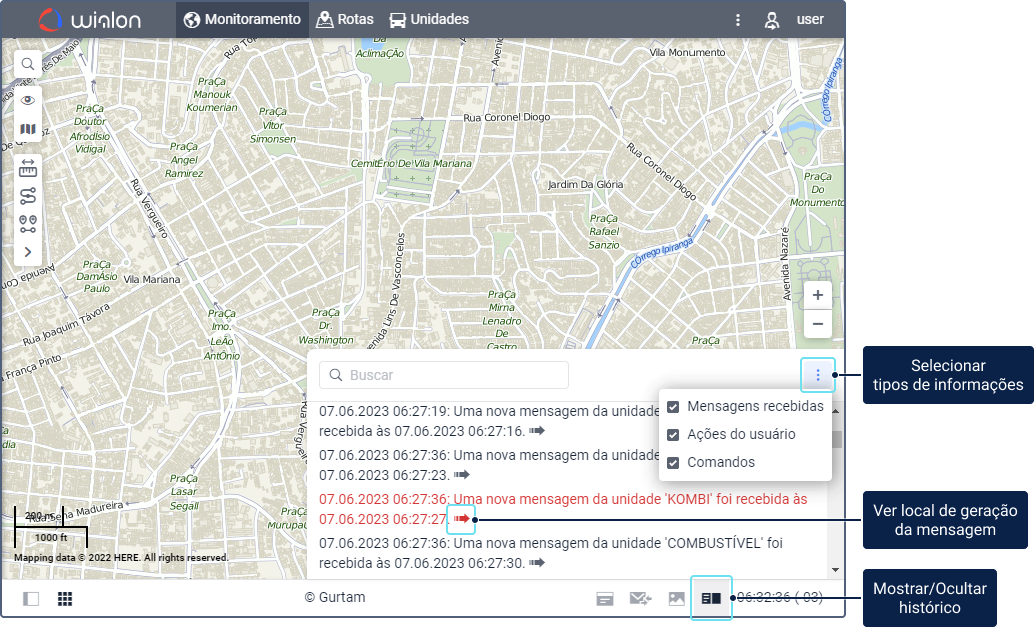
Task: Open the map search tool
Action: pyautogui.click(x=28, y=64)
